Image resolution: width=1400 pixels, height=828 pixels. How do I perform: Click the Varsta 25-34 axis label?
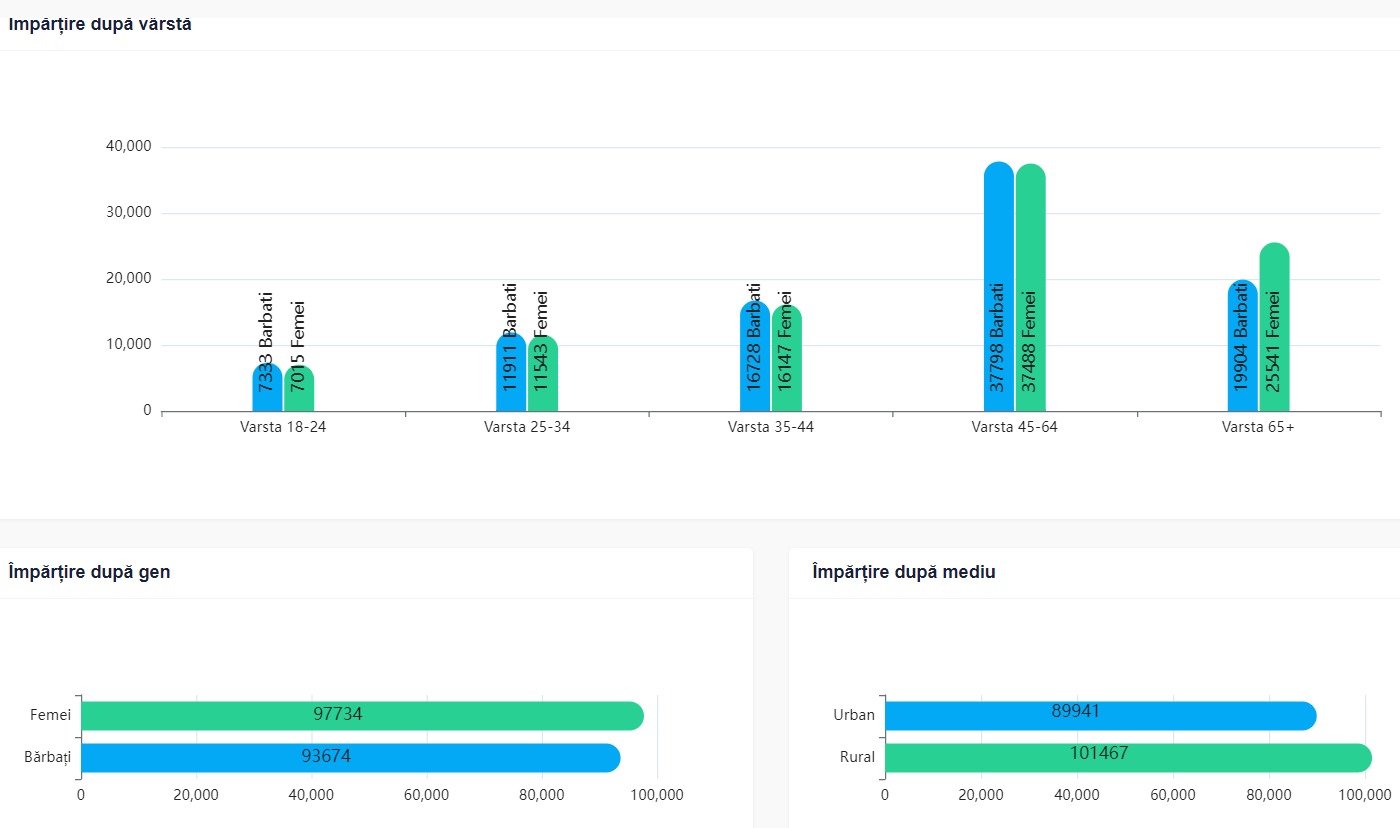pos(527,426)
